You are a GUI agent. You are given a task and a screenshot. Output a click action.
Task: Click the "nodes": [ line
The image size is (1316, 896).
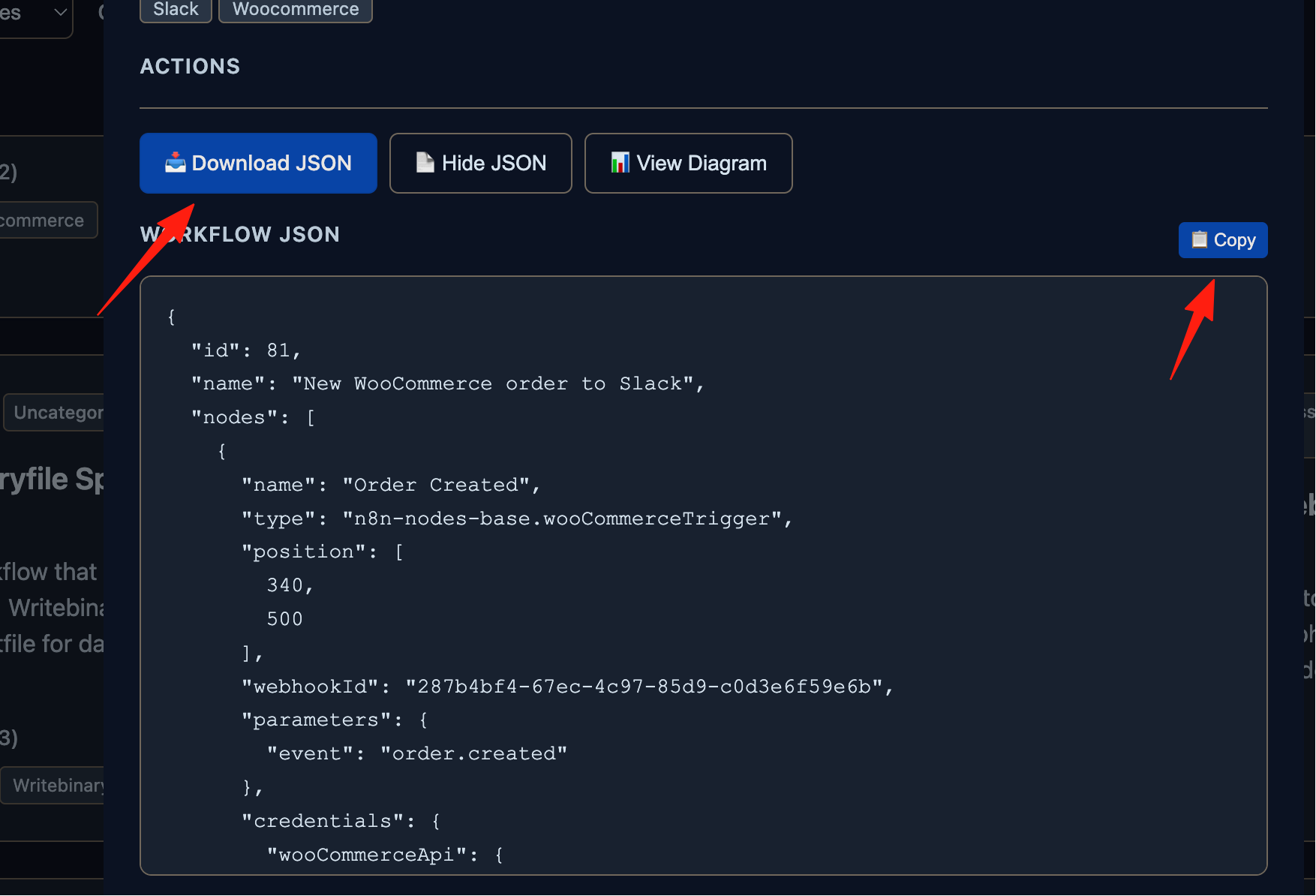point(253,417)
